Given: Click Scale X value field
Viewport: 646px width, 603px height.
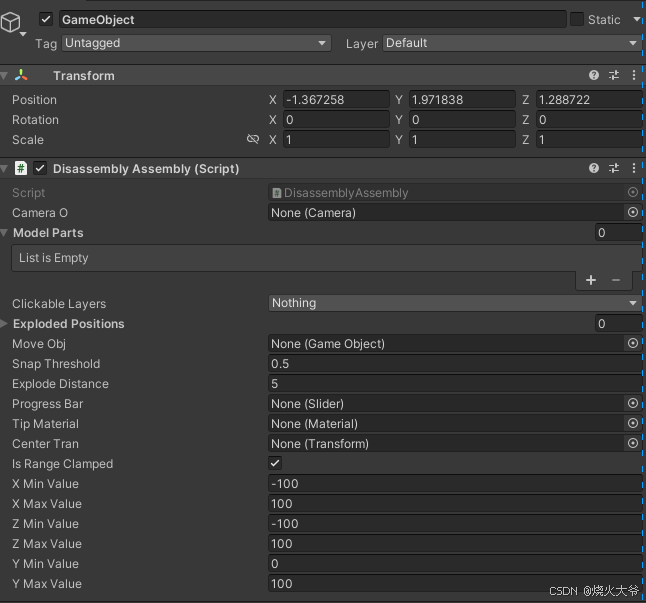Looking at the screenshot, I should click(x=336, y=140).
